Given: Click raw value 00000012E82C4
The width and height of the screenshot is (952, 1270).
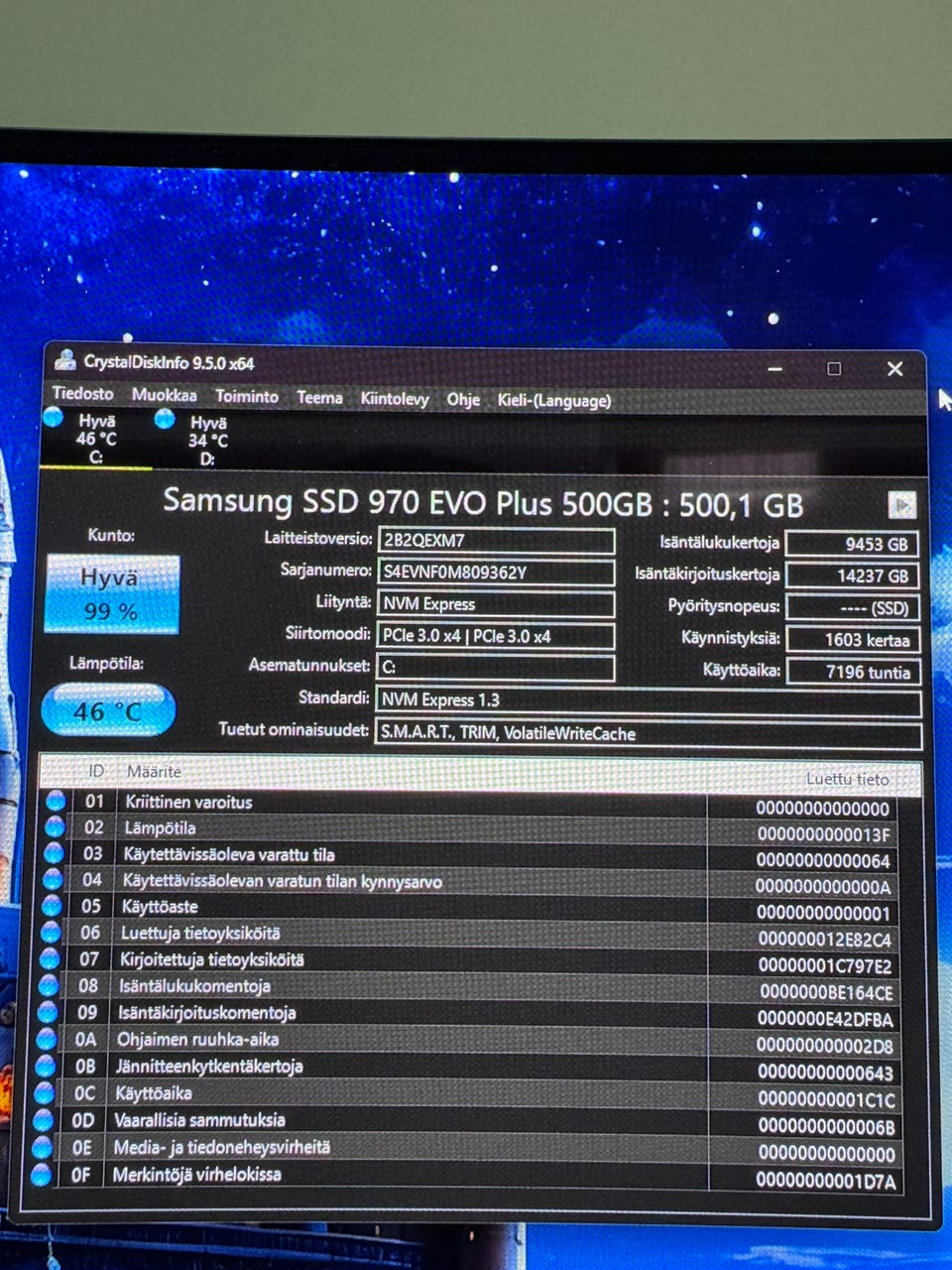Looking at the screenshot, I should pyautogui.click(x=824, y=939).
